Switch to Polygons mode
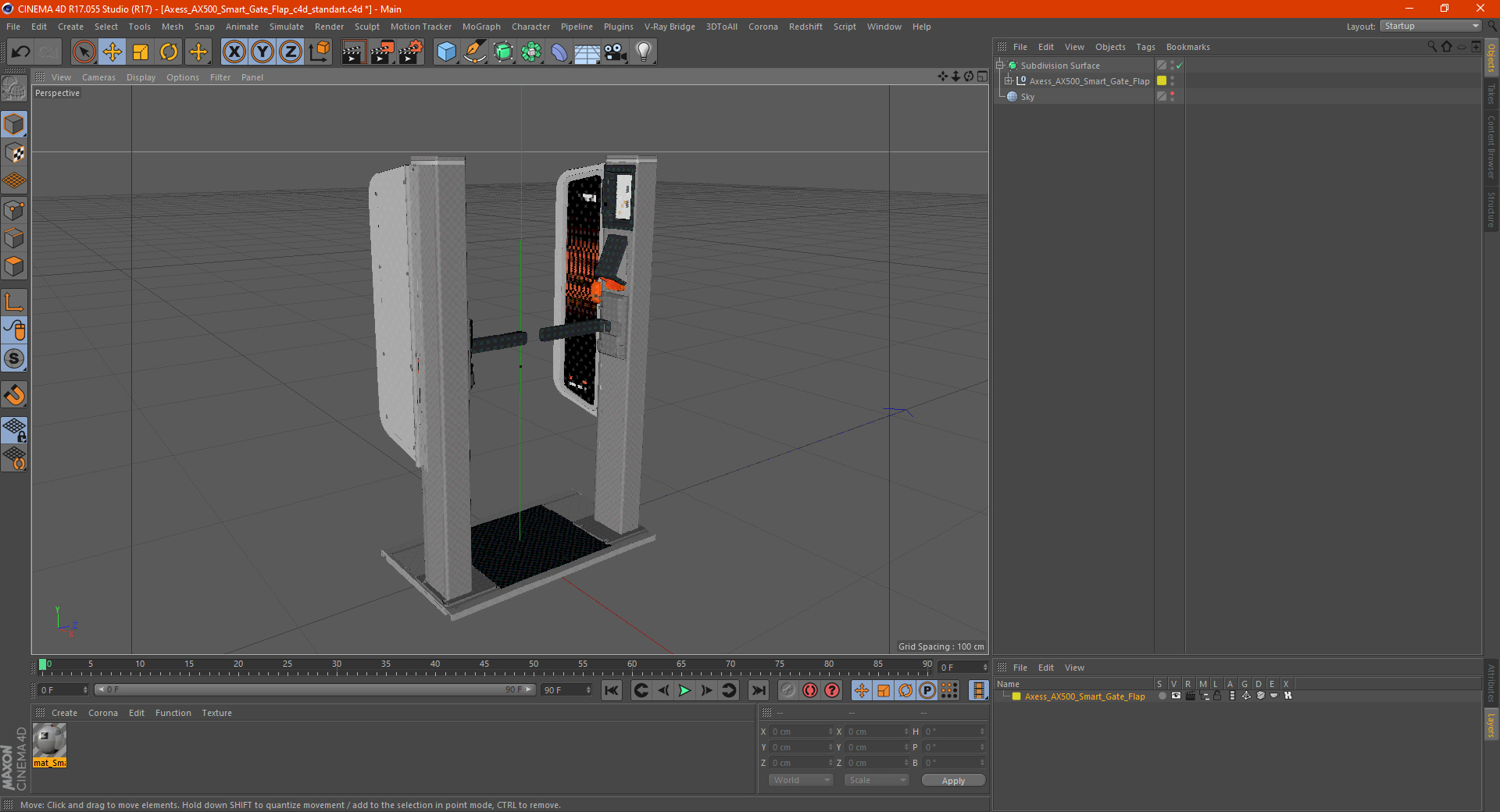This screenshot has width=1500, height=812. [14, 266]
